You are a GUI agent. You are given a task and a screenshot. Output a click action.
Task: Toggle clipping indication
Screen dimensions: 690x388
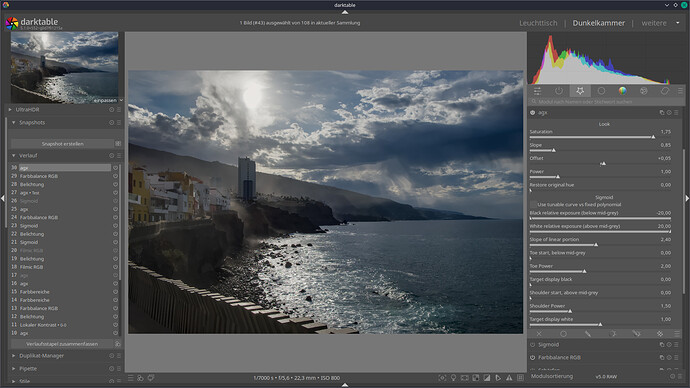(x=487, y=378)
